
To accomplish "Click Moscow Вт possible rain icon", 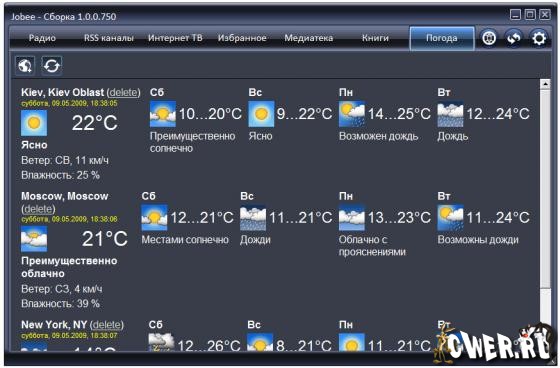I will (x=450, y=218).
